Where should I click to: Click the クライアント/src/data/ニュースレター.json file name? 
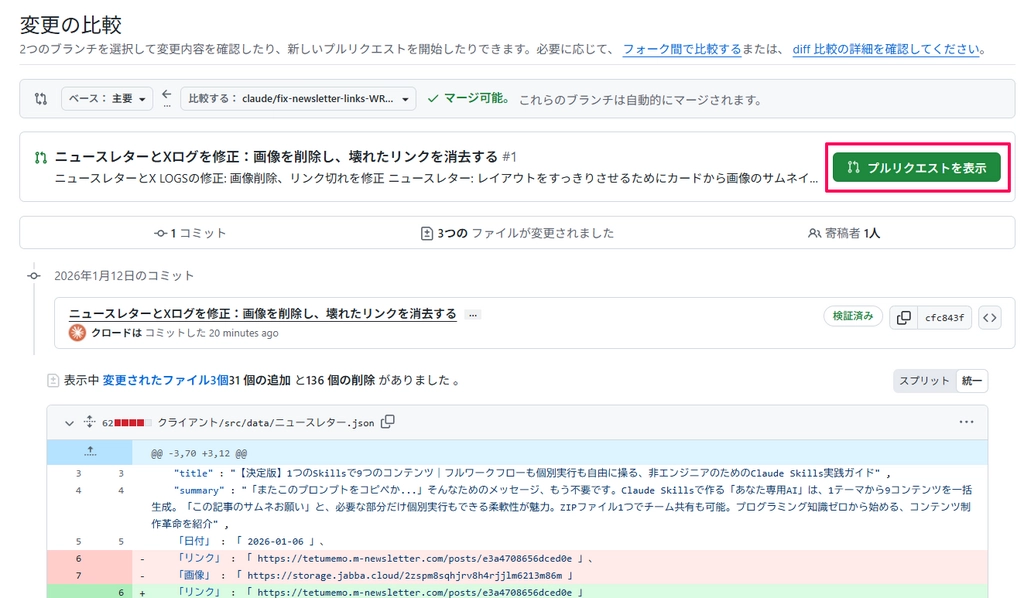pos(266,422)
